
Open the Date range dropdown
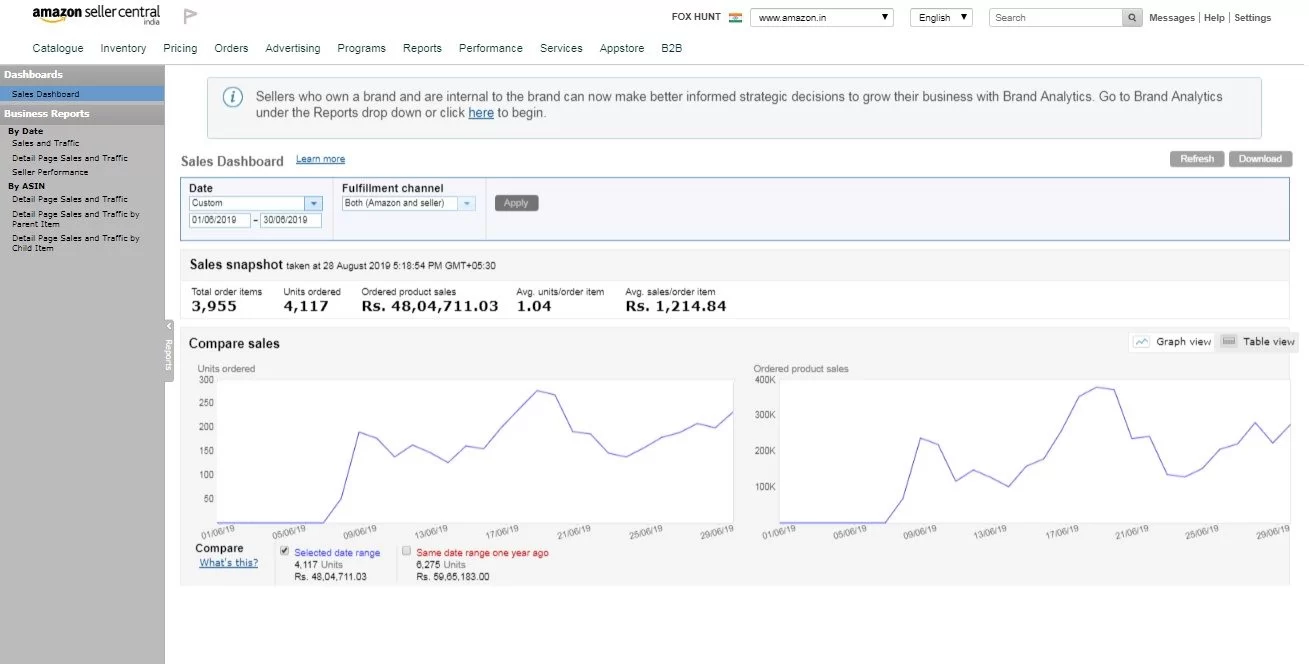(x=313, y=203)
